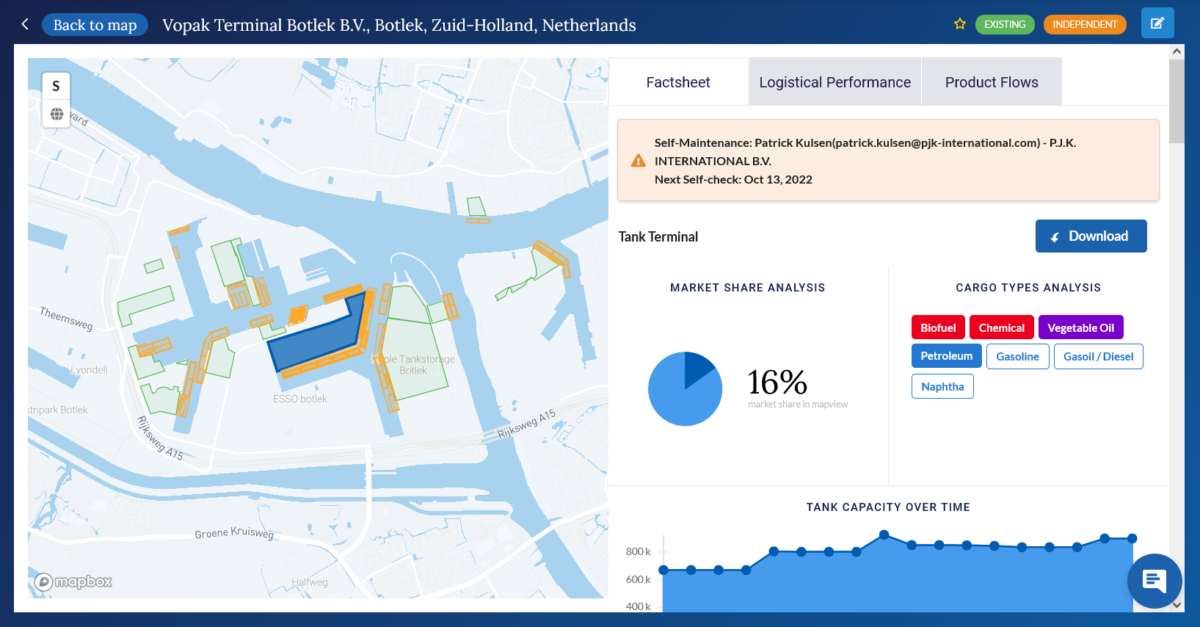This screenshot has width=1200, height=627.
Task: Switch to Logistical Performance tab
Action: pyautogui.click(x=835, y=82)
